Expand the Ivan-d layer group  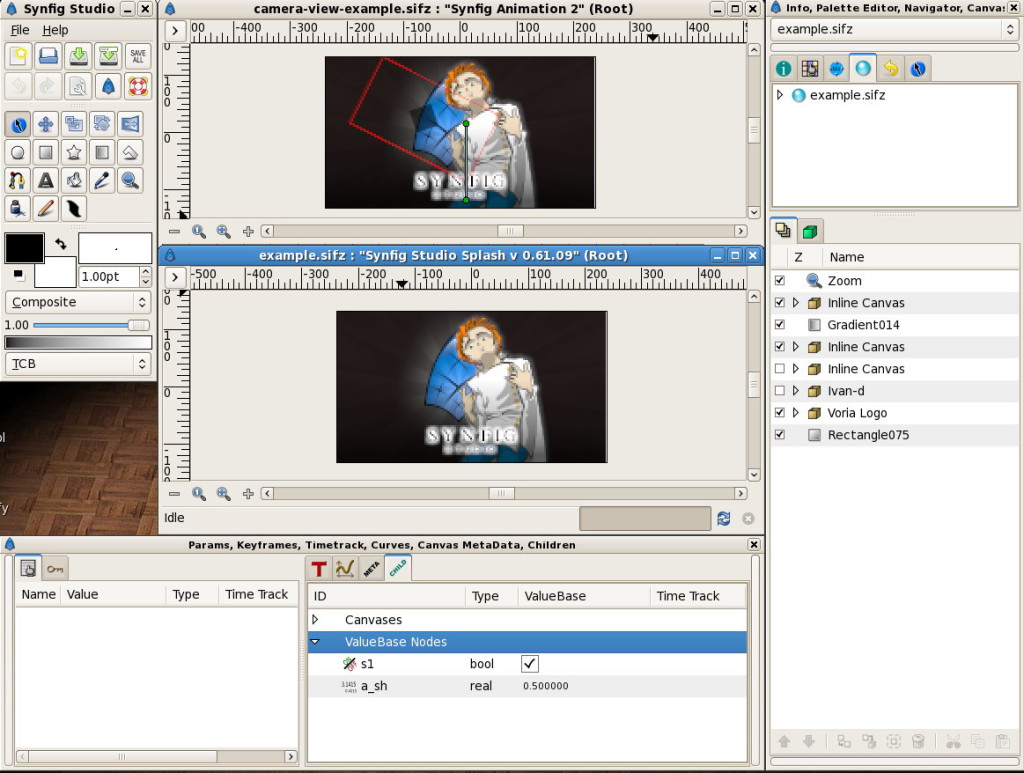coord(795,390)
